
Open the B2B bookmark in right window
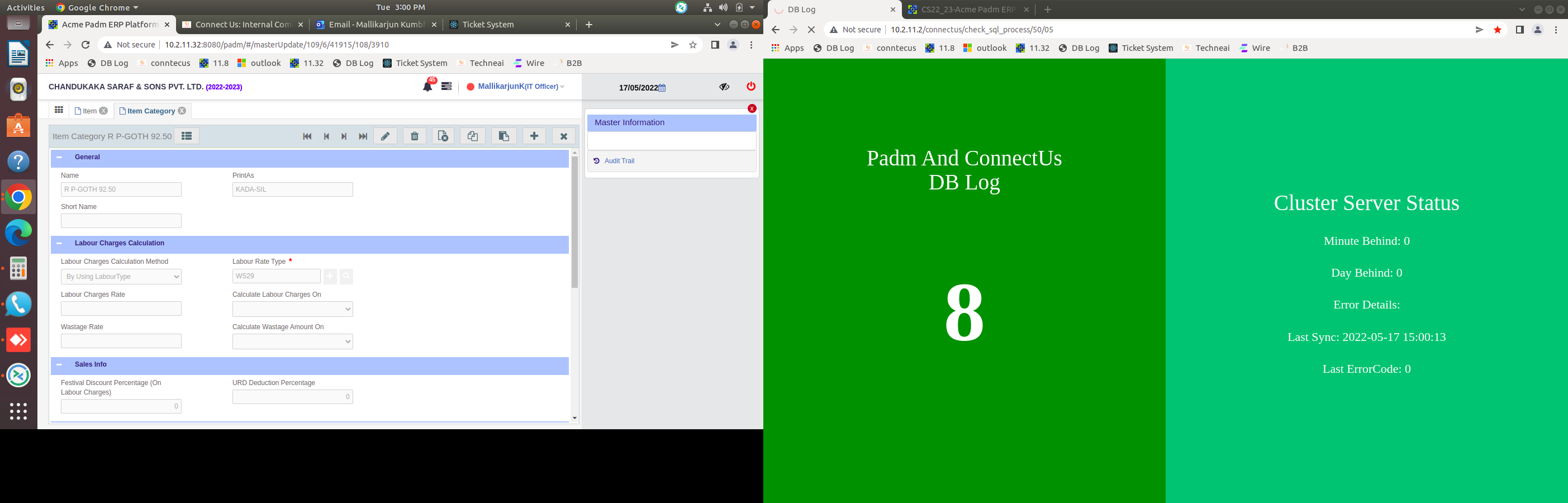pyautogui.click(x=1294, y=48)
